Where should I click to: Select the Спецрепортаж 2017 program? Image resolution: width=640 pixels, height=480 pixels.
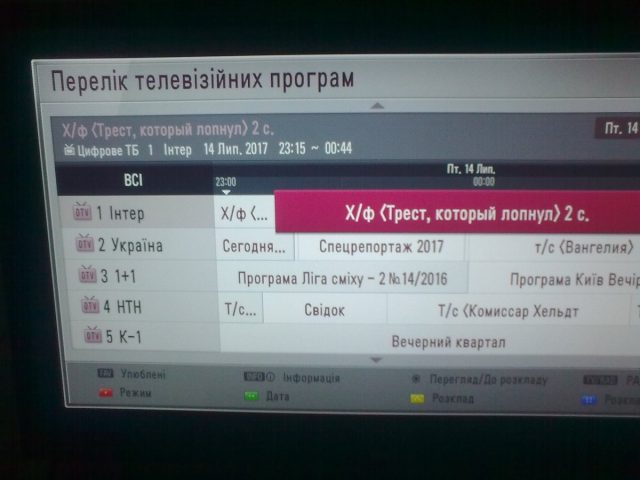pyautogui.click(x=381, y=247)
